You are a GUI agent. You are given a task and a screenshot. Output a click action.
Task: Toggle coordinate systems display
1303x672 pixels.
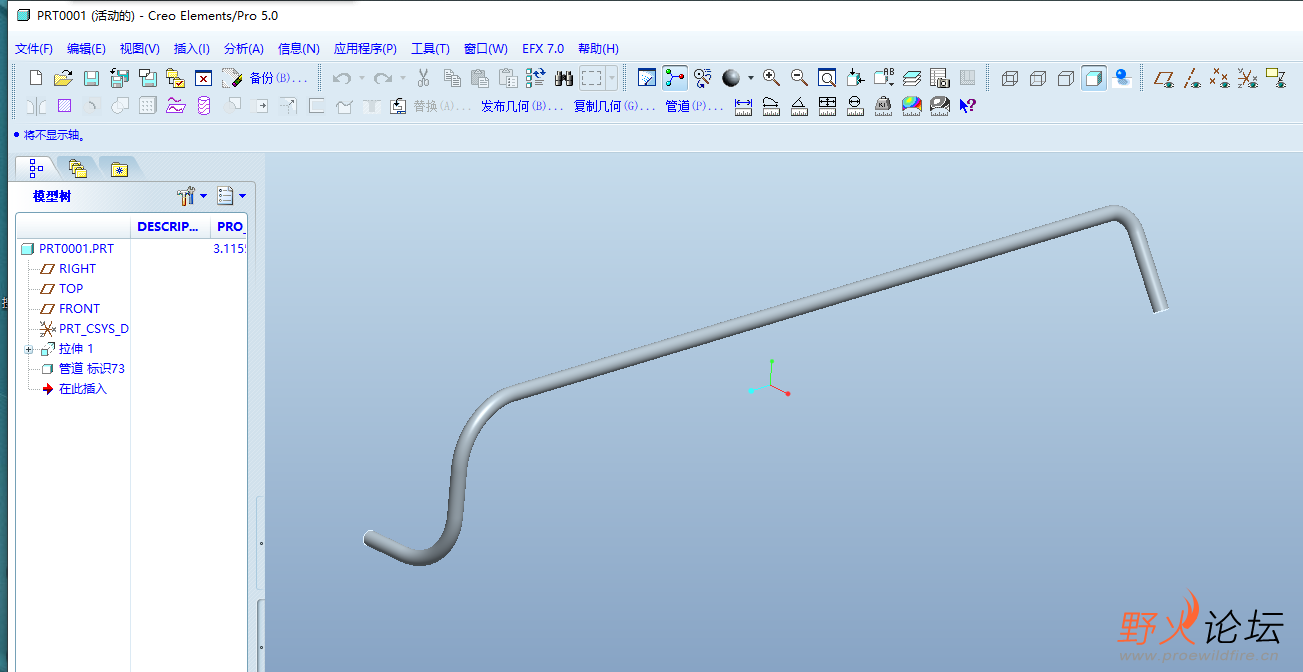coord(1248,78)
